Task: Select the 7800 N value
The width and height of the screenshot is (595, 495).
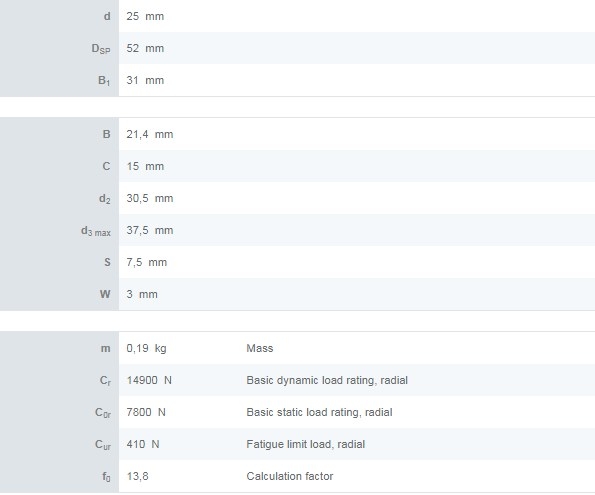Action: click(x=146, y=412)
